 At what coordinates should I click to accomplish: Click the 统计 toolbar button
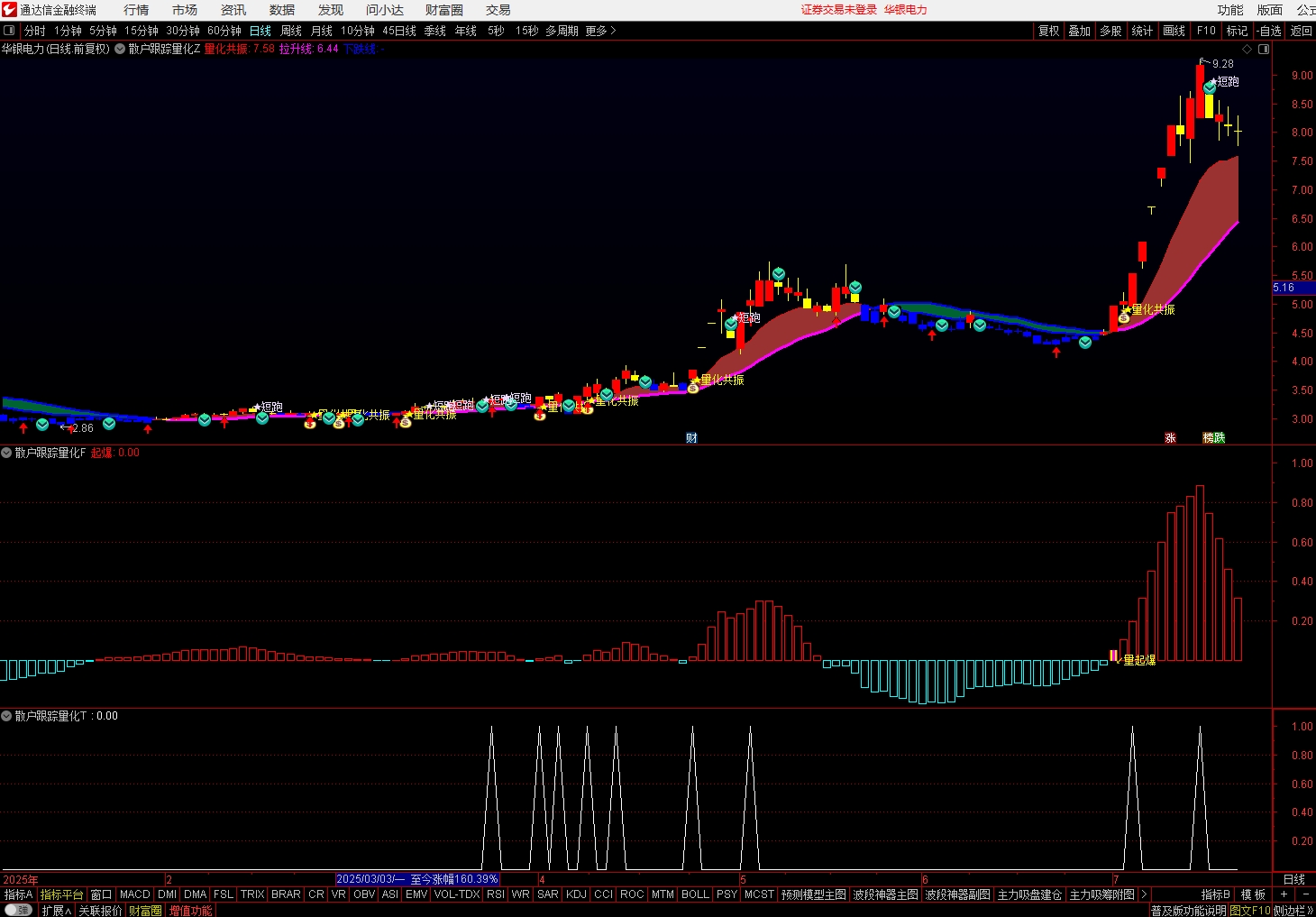point(1142,31)
